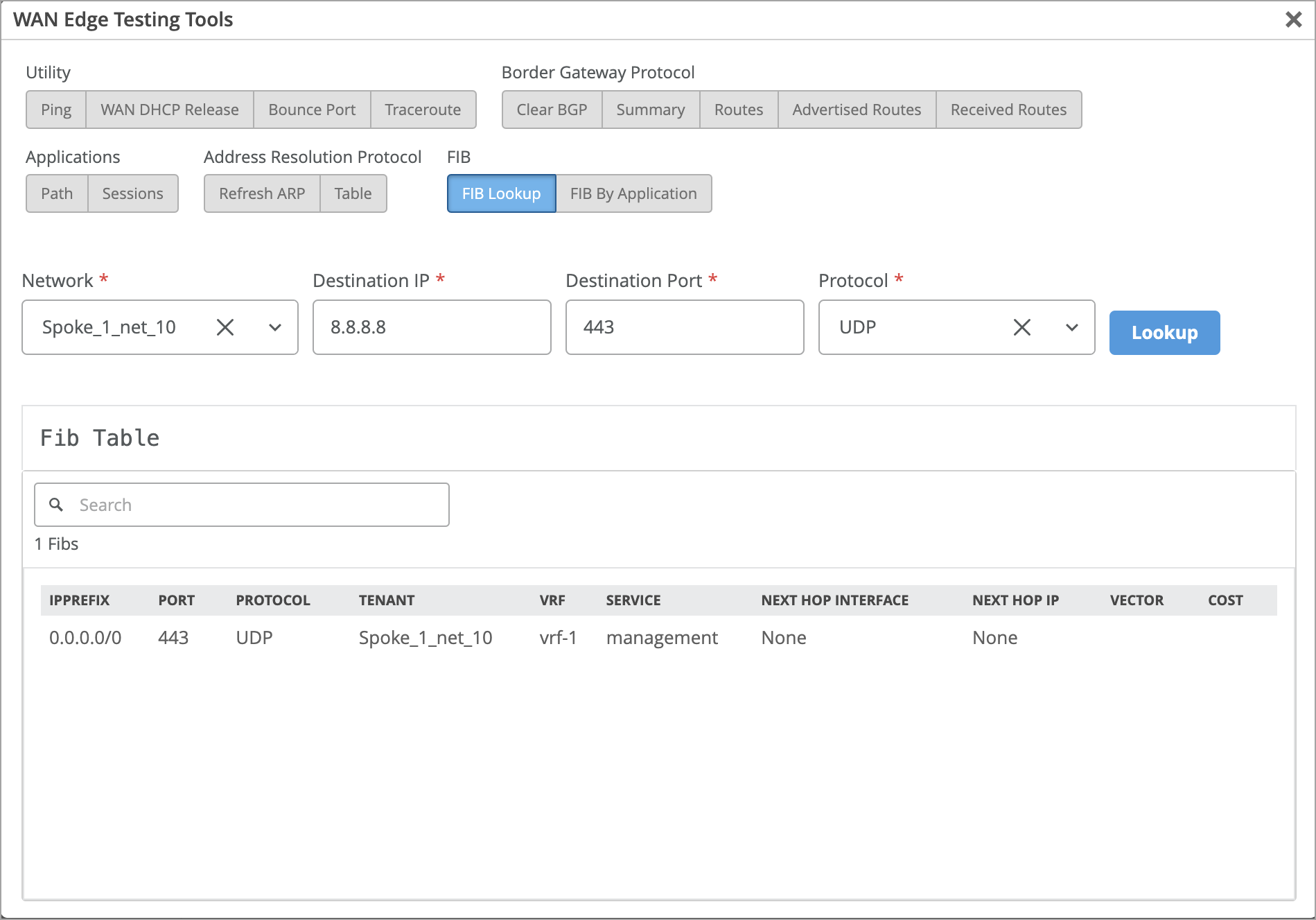Click the search magnifier in the Fib Table
This screenshot has height=920, width=1316.
point(56,505)
